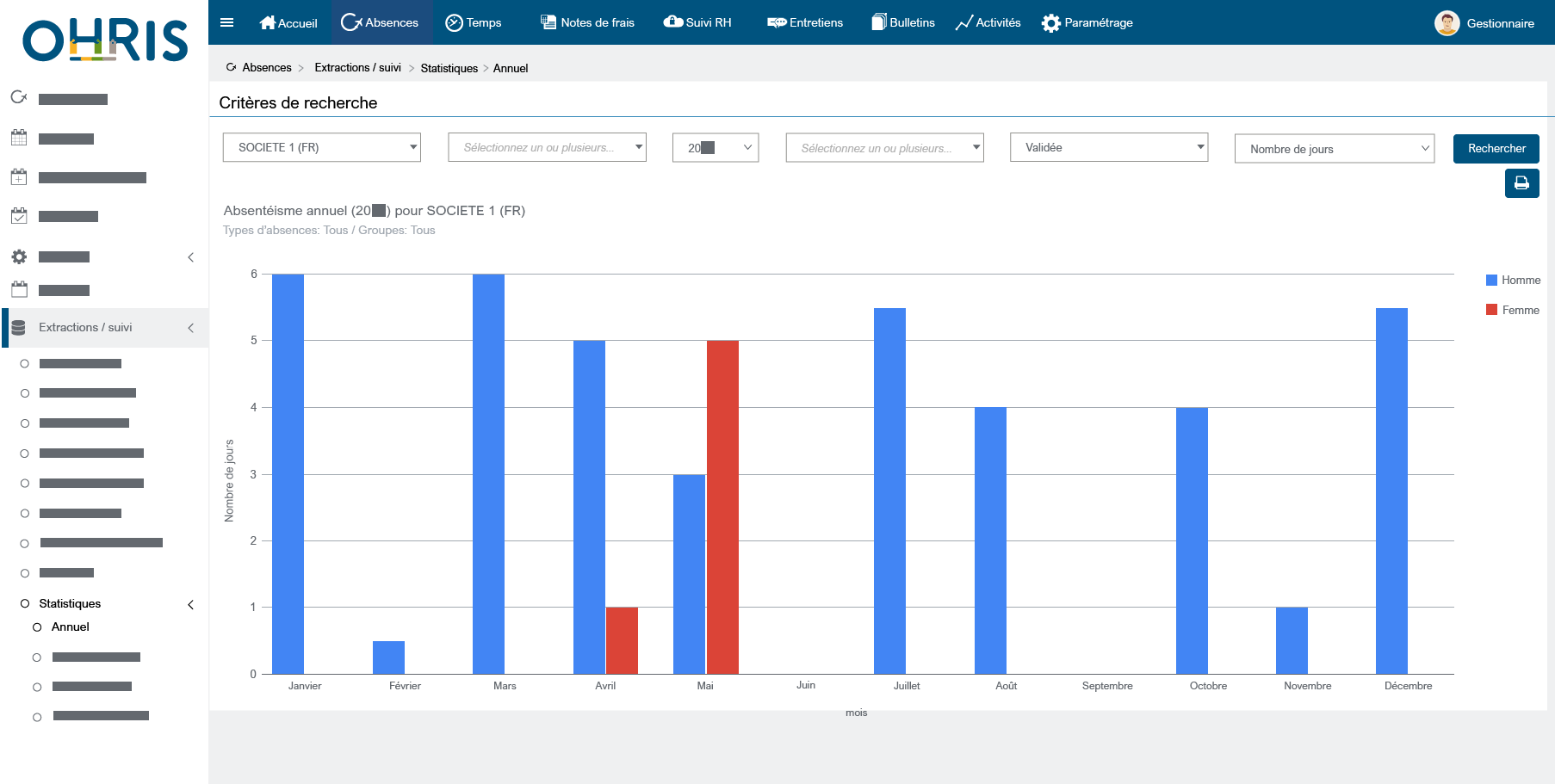Image resolution: width=1555 pixels, height=784 pixels.
Task: Open Suivi RH cloud icon
Action: click(672, 22)
